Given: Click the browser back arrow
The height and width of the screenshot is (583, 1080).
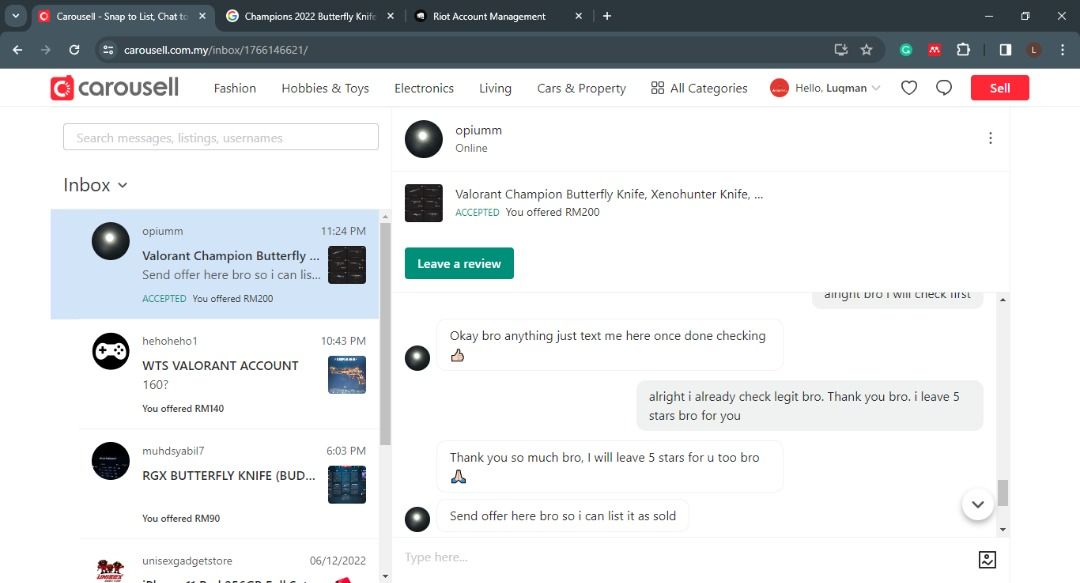Looking at the screenshot, I should point(17,50).
